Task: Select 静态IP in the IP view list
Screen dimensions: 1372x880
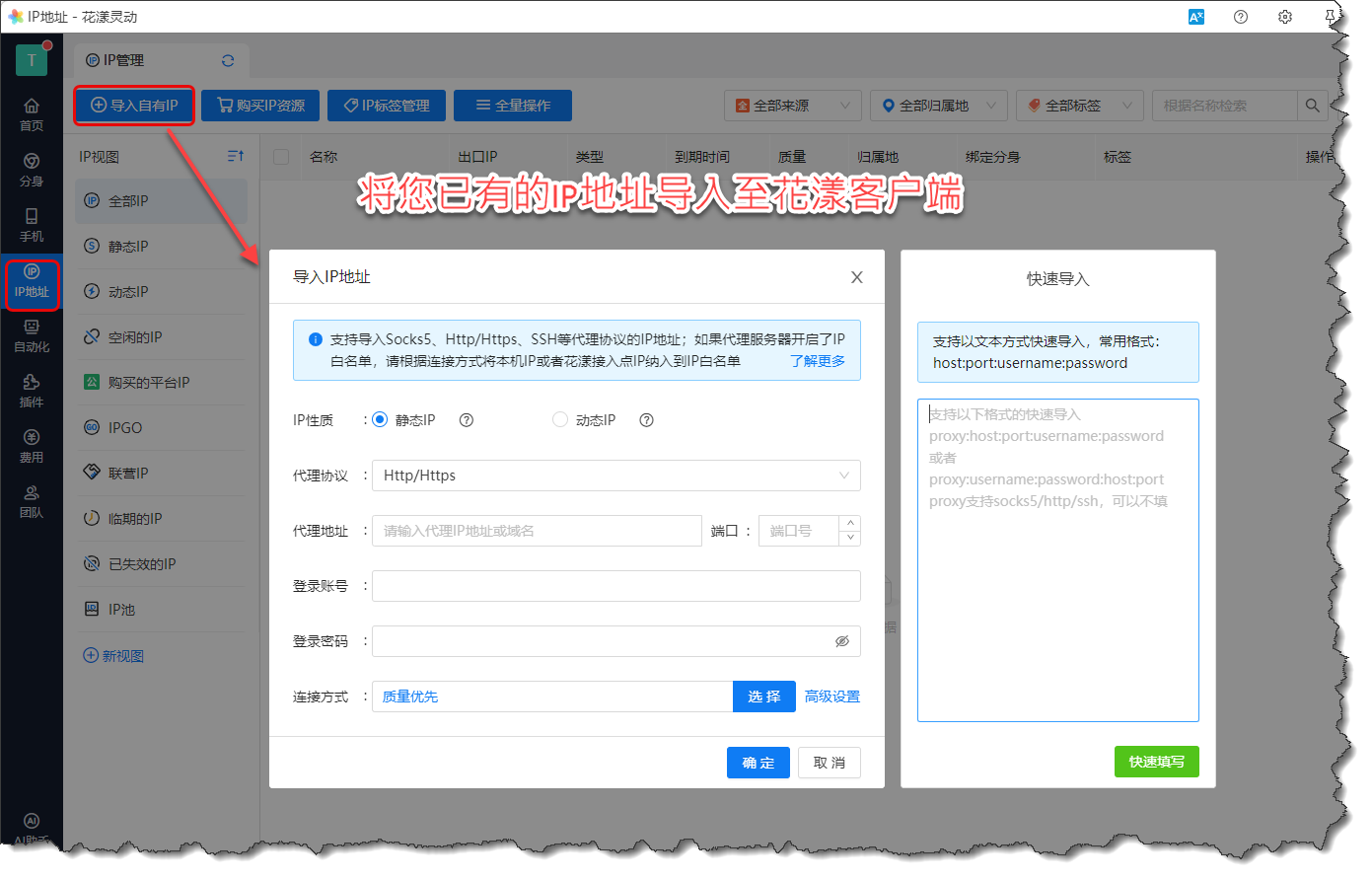Action: pos(161,247)
